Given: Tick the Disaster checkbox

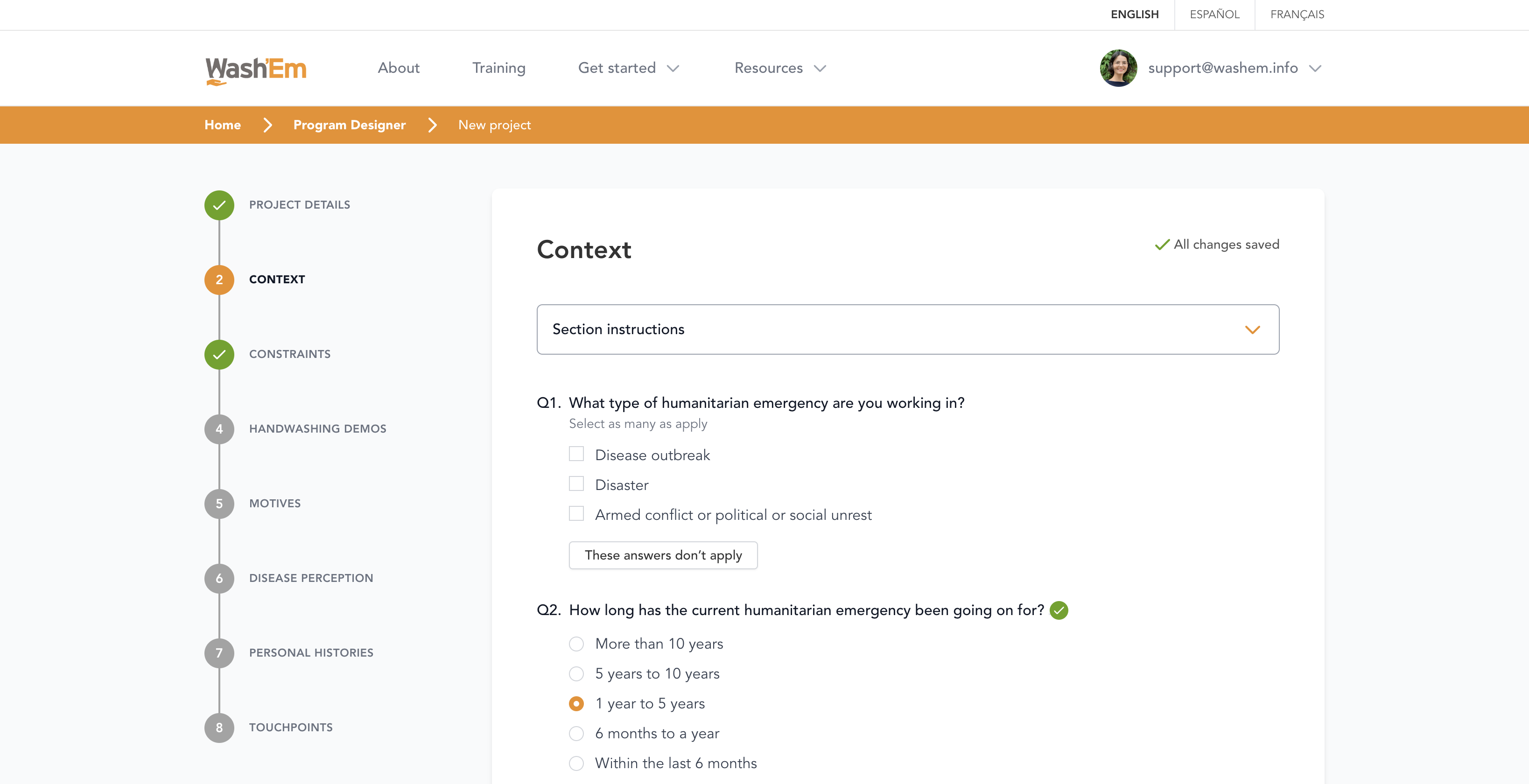Looking at the screenshot, I should [576, 483].
